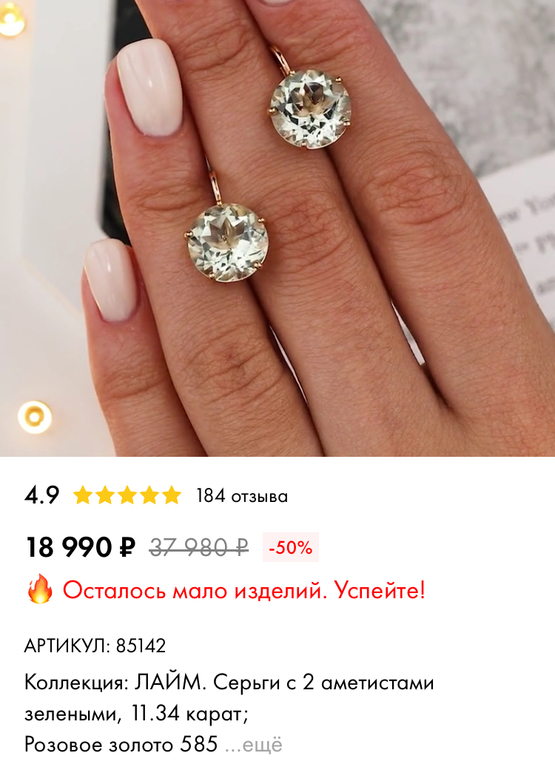Click the crossed-out price 37 980 ₽
This screenshot has width=555, height=770.
(199, 547)
